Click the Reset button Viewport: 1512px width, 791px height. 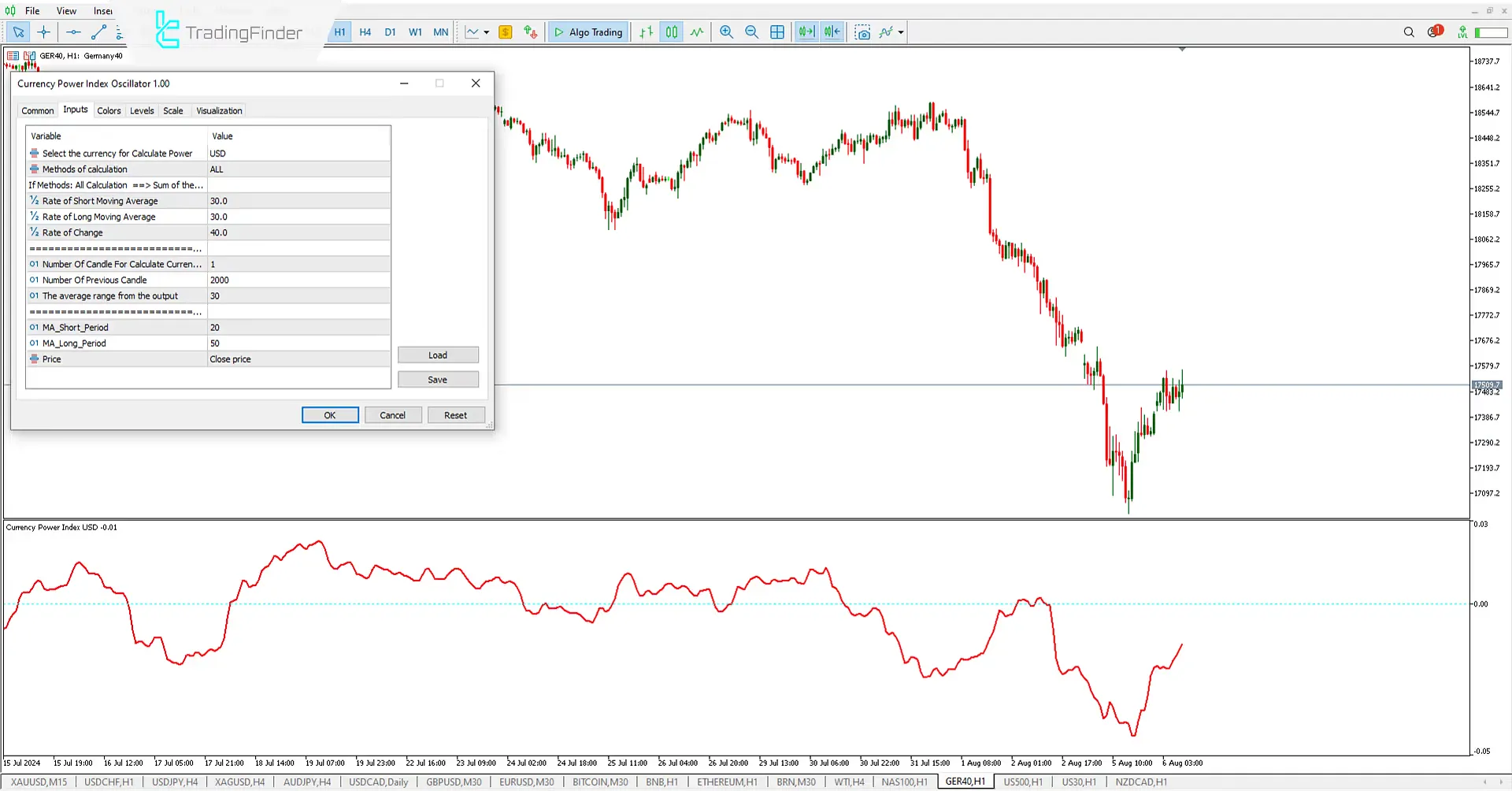point(456,414)
